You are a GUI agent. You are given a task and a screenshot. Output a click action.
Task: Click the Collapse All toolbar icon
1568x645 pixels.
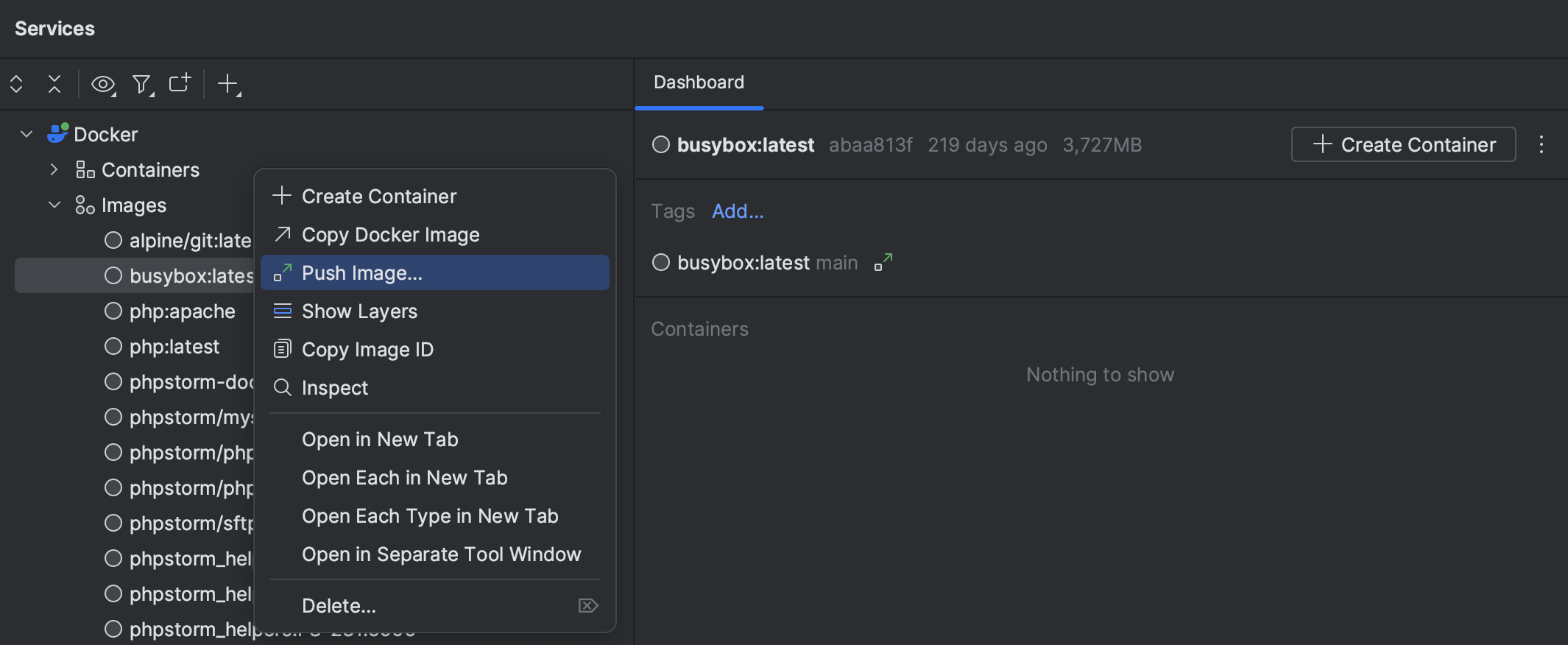click(x=54, y=84)
